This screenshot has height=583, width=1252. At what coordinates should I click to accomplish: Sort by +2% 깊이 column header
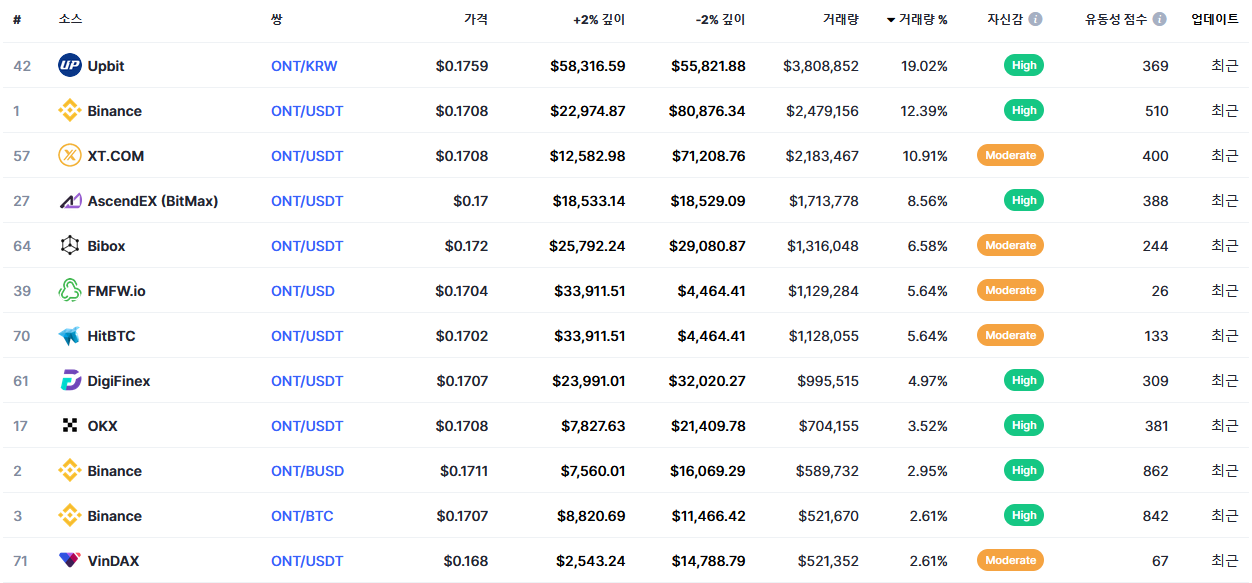point(599,19)
